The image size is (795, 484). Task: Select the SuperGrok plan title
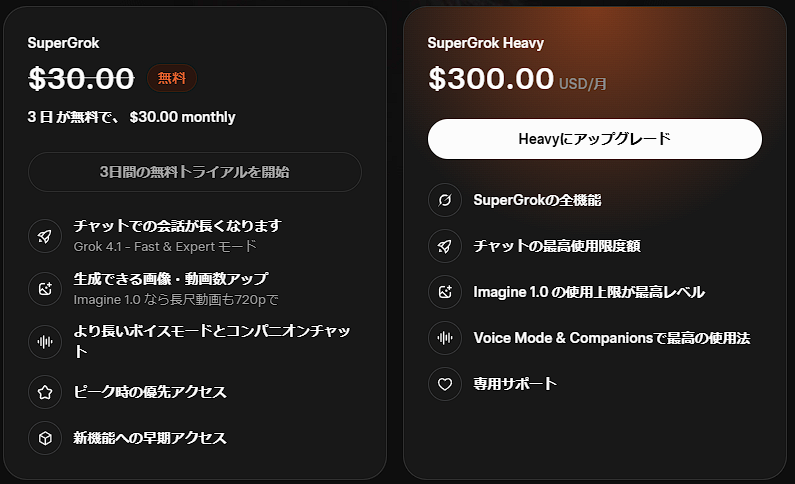(64, 43)
